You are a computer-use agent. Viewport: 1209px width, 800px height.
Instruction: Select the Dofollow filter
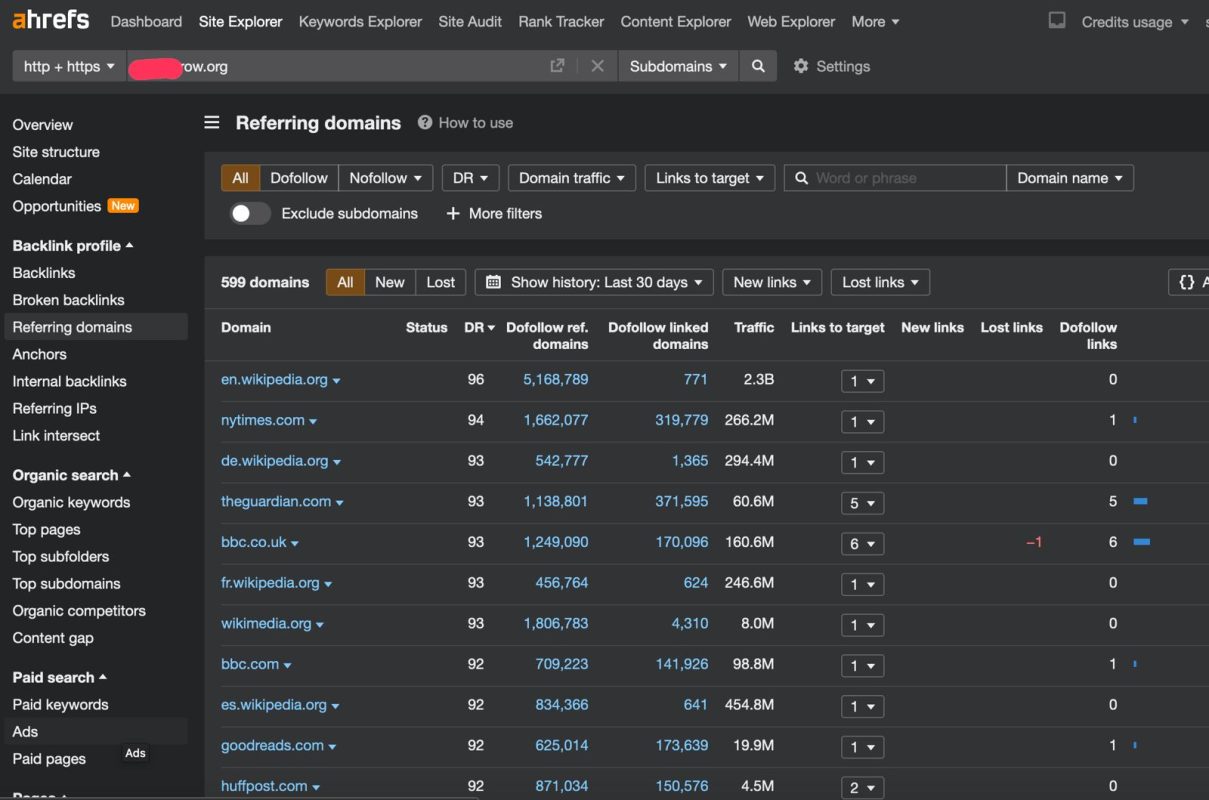[299, 178]
